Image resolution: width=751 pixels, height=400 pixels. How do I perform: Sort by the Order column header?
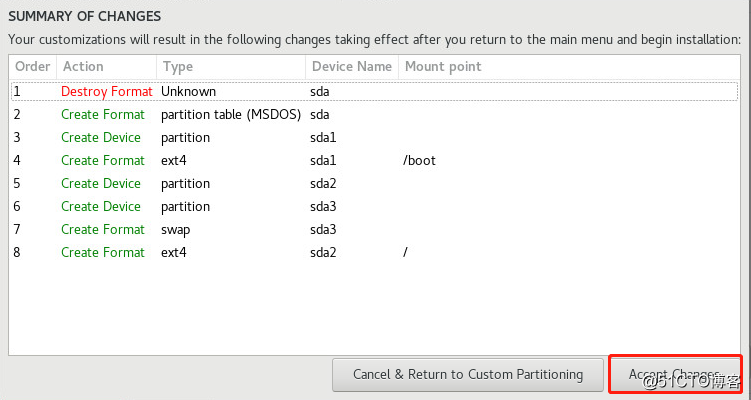click(x=33, y=67)
